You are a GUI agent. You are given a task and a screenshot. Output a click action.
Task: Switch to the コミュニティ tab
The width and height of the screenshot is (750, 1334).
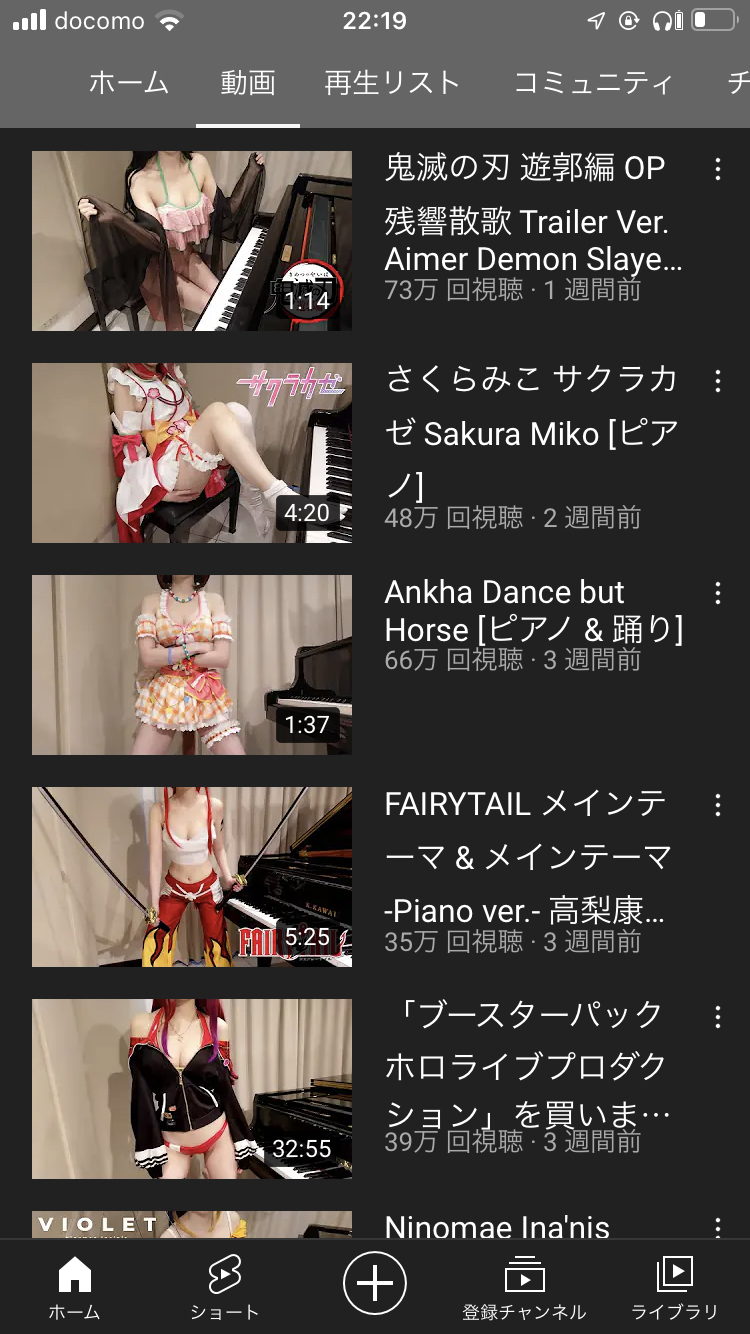593,83
